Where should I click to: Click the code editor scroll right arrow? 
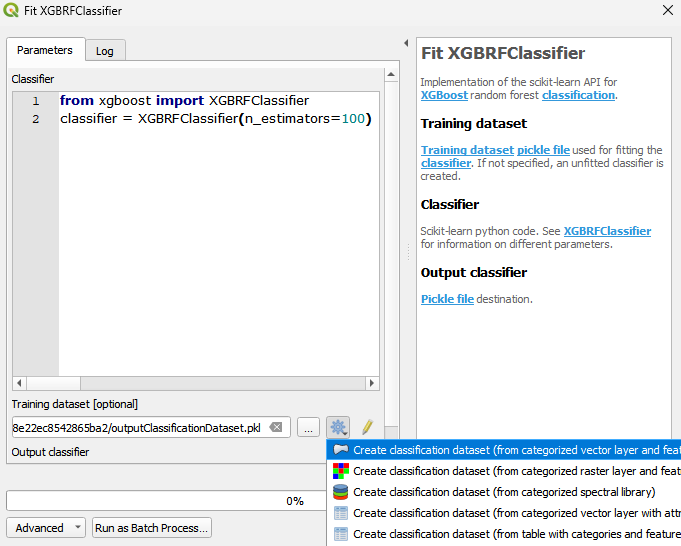372,383
